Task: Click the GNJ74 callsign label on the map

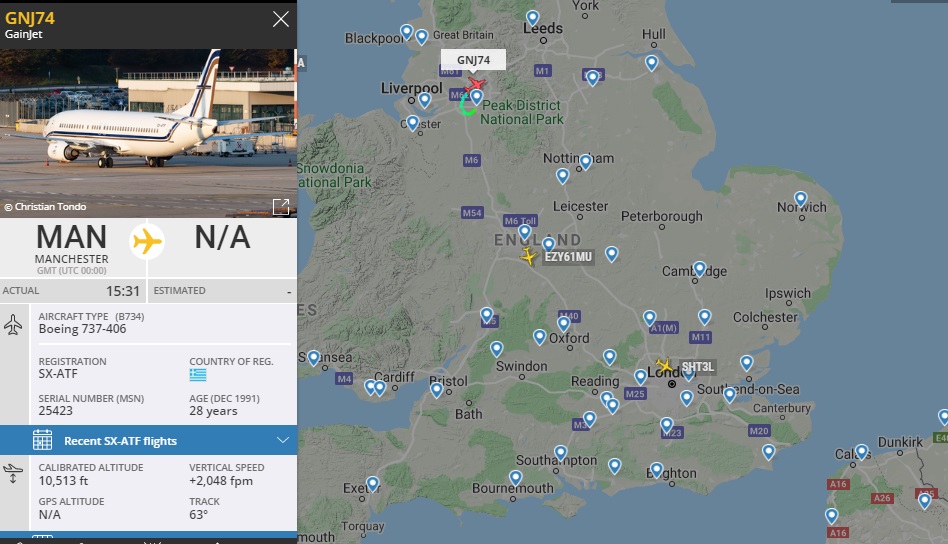Action: tap(473, 60)
